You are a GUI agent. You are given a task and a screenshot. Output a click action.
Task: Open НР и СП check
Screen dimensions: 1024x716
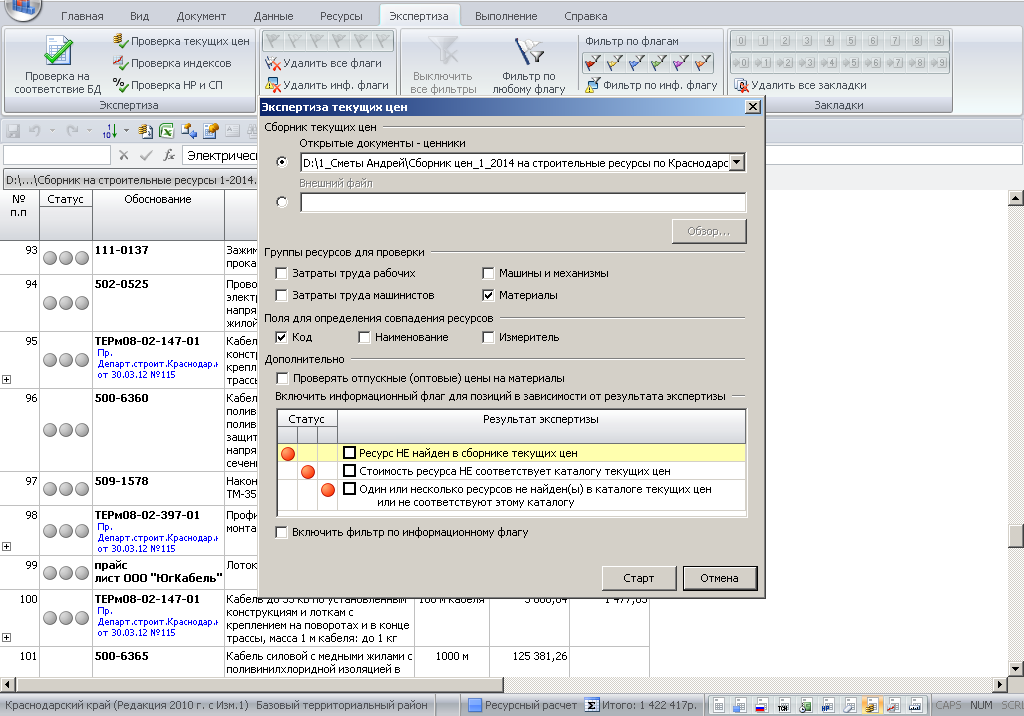168,85
